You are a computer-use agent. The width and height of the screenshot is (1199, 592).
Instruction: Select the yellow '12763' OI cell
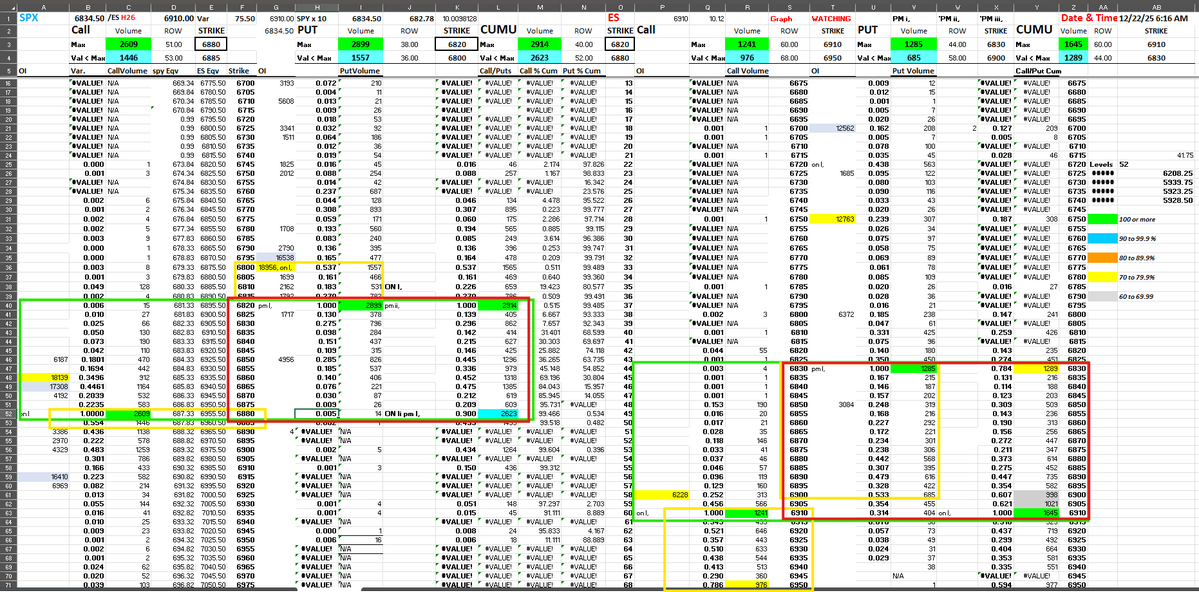[831, 220]
